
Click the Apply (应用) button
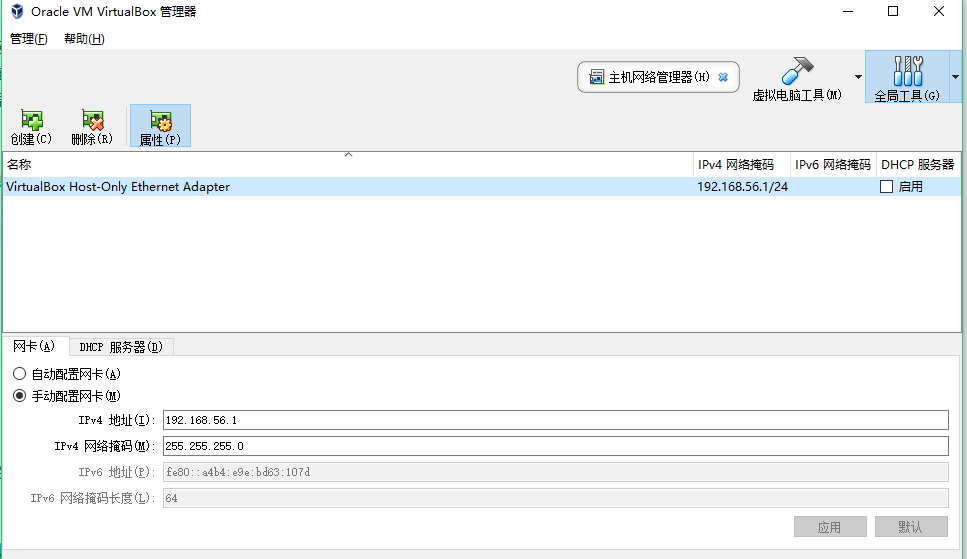[x=830, y=527]
